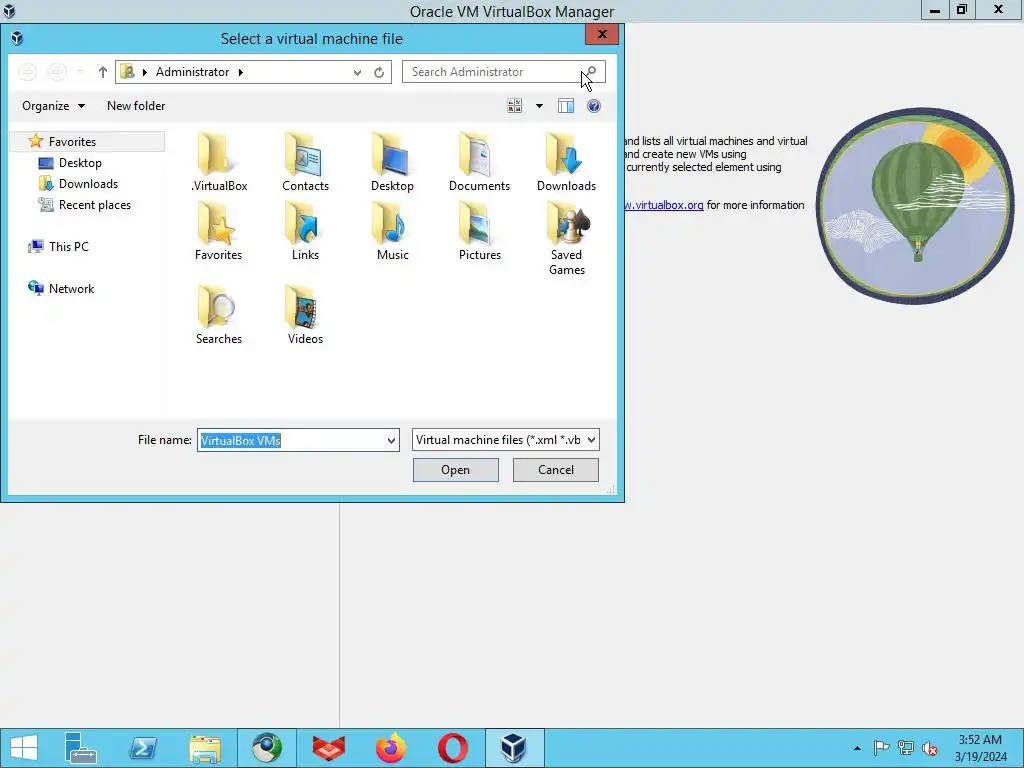
Task: Show the preview pane
Action: point(566,106)
